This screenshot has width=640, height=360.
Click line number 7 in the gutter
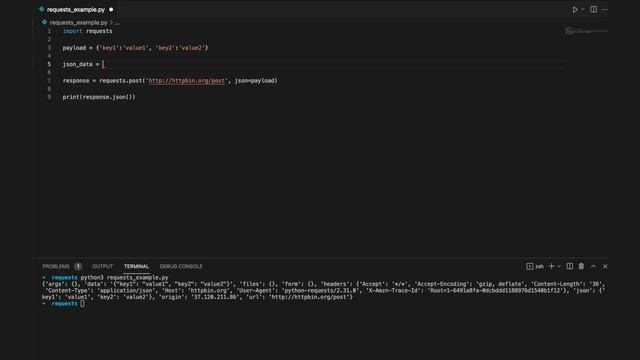coord(49,81)
